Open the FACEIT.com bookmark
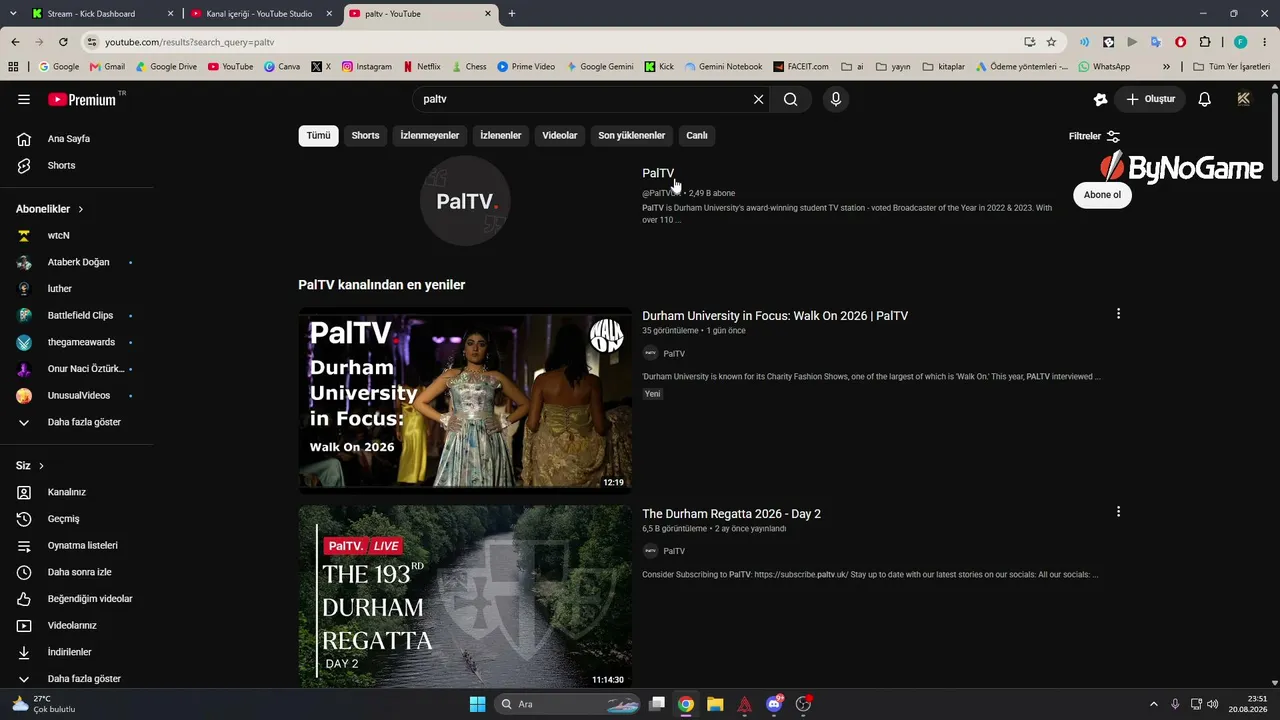 [x=801, y=67]
